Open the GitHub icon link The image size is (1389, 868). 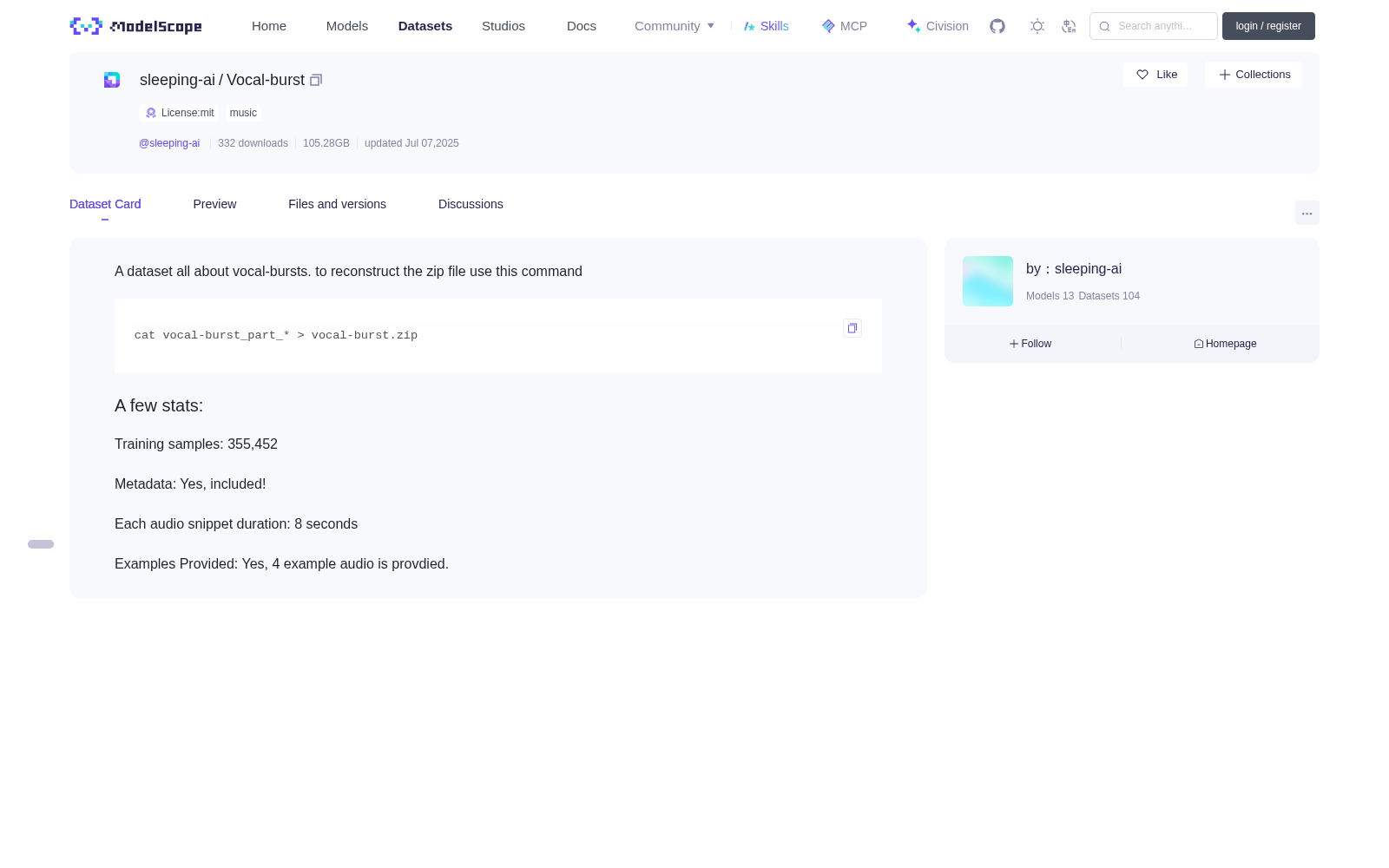tap(997, 26)
